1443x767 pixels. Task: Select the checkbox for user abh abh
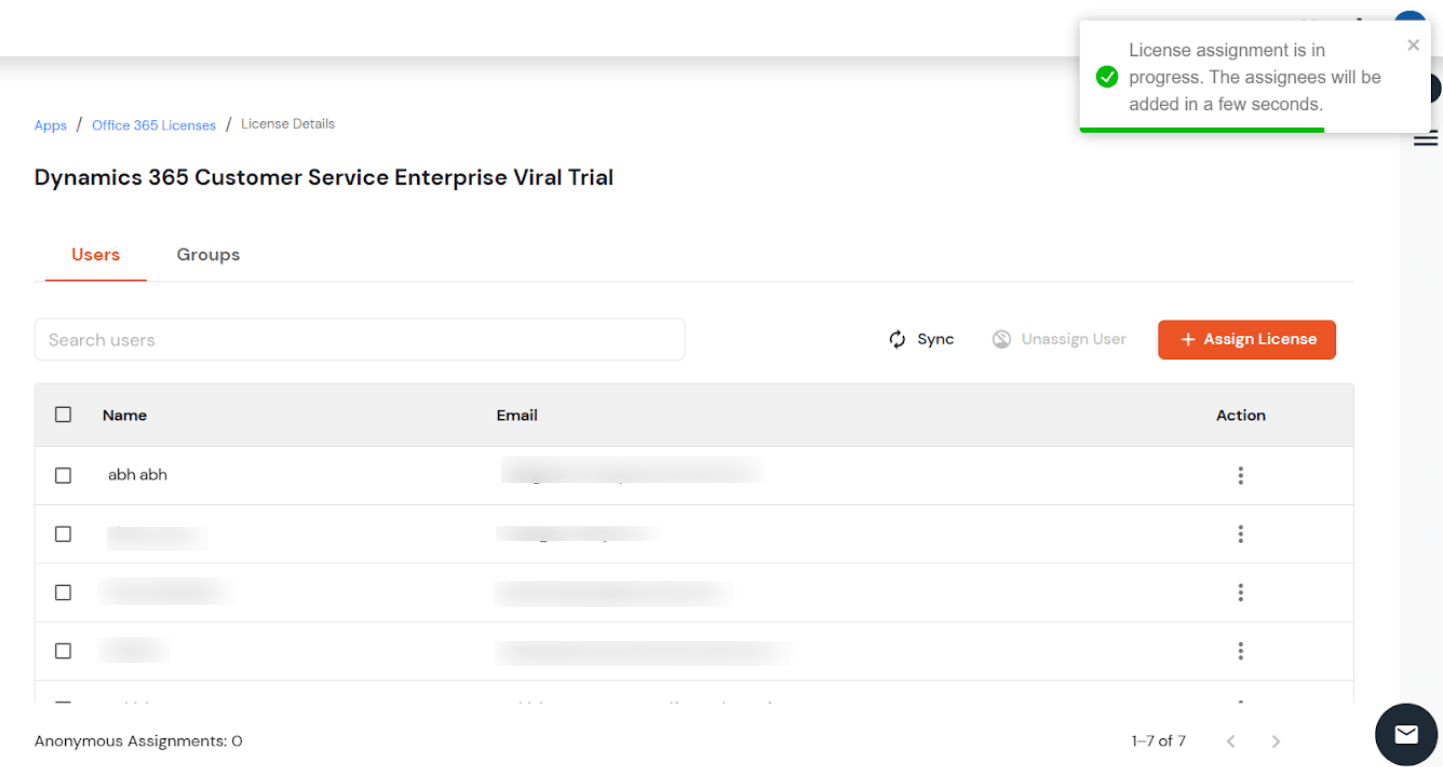63,475
